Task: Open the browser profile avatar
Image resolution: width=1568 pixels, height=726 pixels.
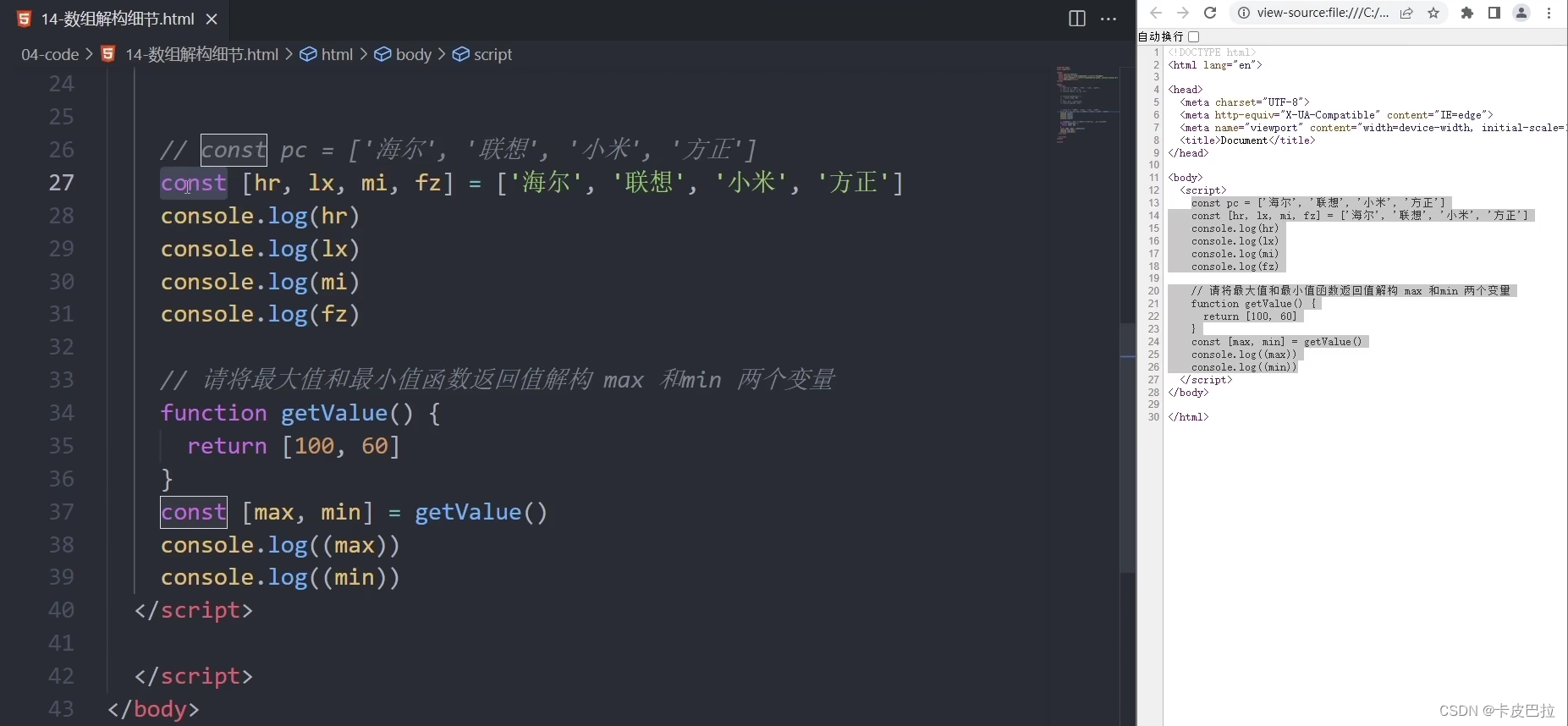Action: click(x=1521, y=13)
